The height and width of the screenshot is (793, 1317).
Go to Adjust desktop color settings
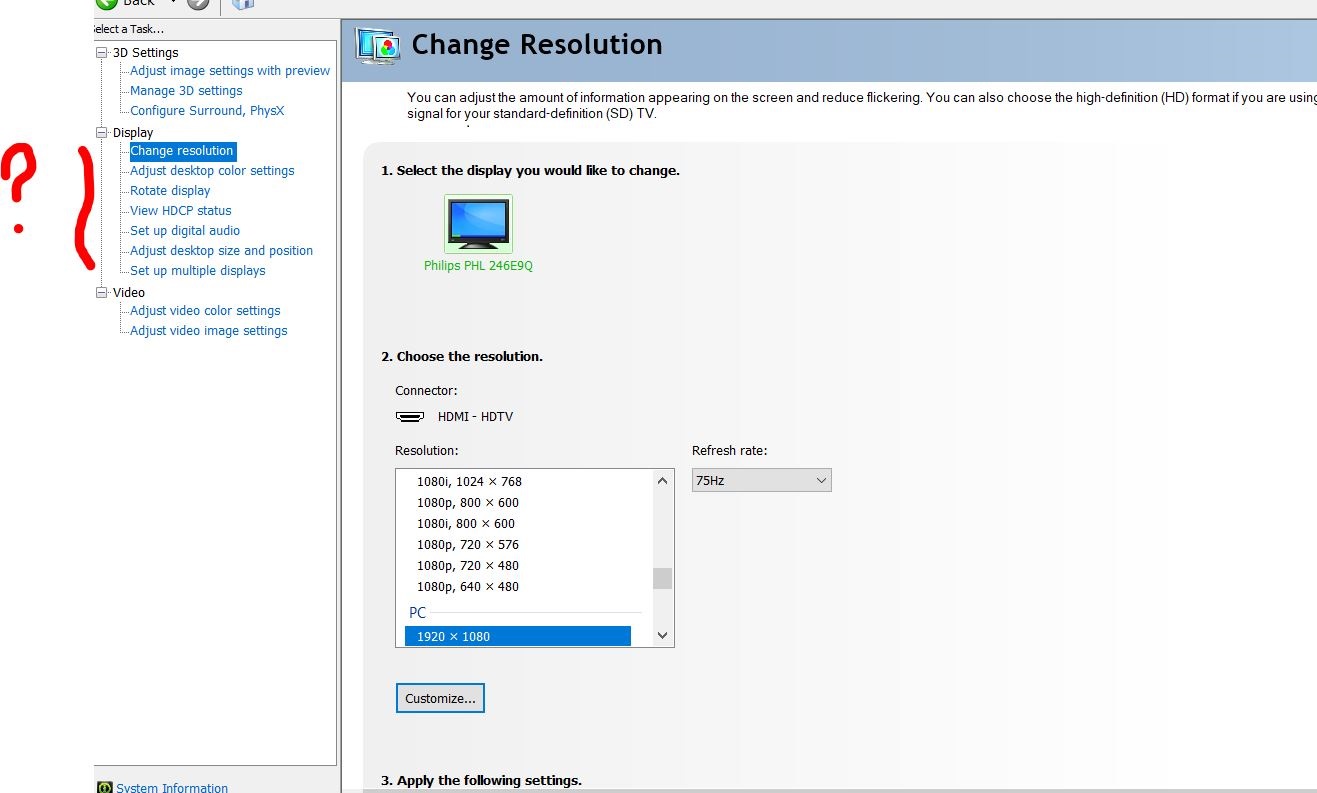tap(212, 171)
